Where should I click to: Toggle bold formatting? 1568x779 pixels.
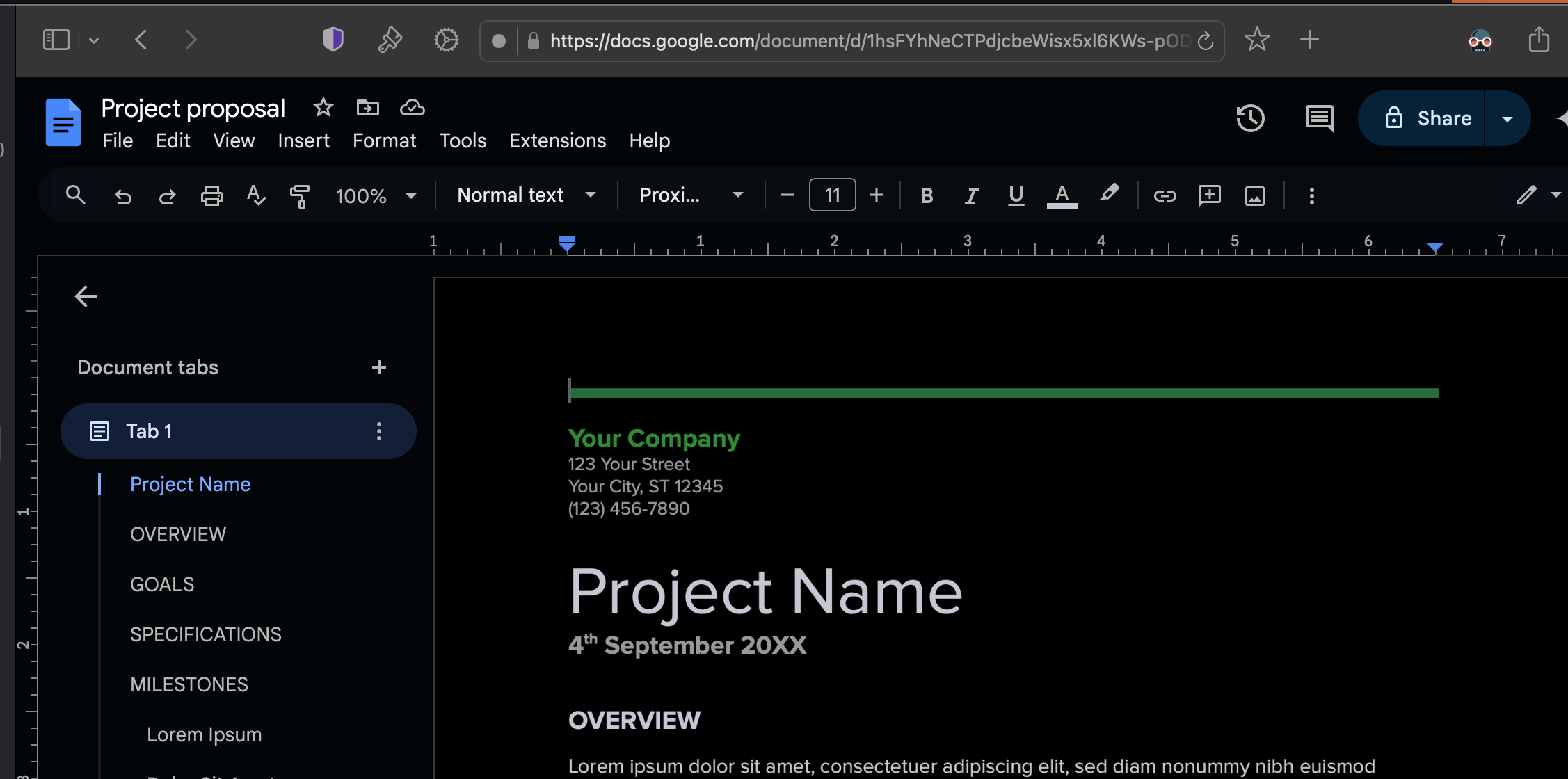point(926,196)
